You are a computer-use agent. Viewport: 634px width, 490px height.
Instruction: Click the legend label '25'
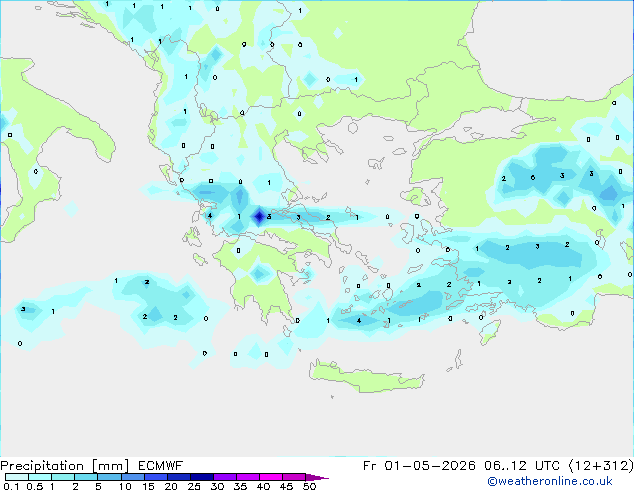[x=194, y=486]
